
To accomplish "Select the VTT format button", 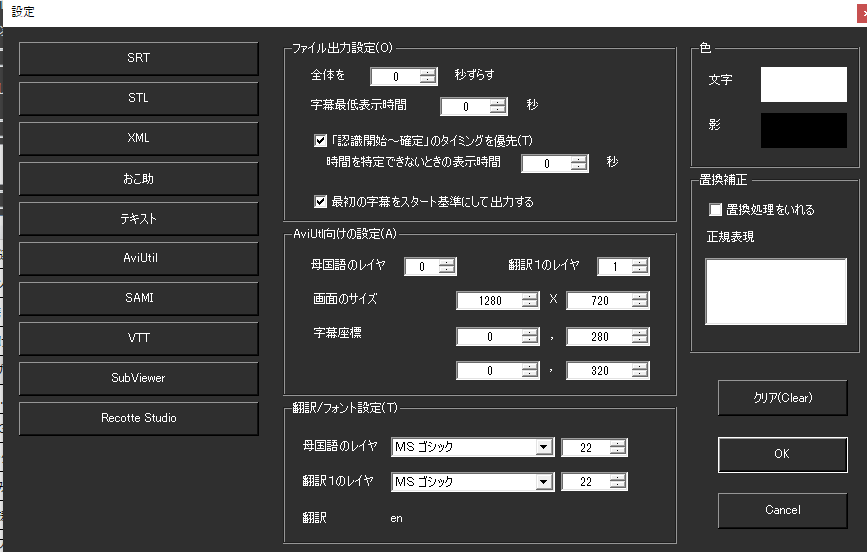I will coord(138,338).
